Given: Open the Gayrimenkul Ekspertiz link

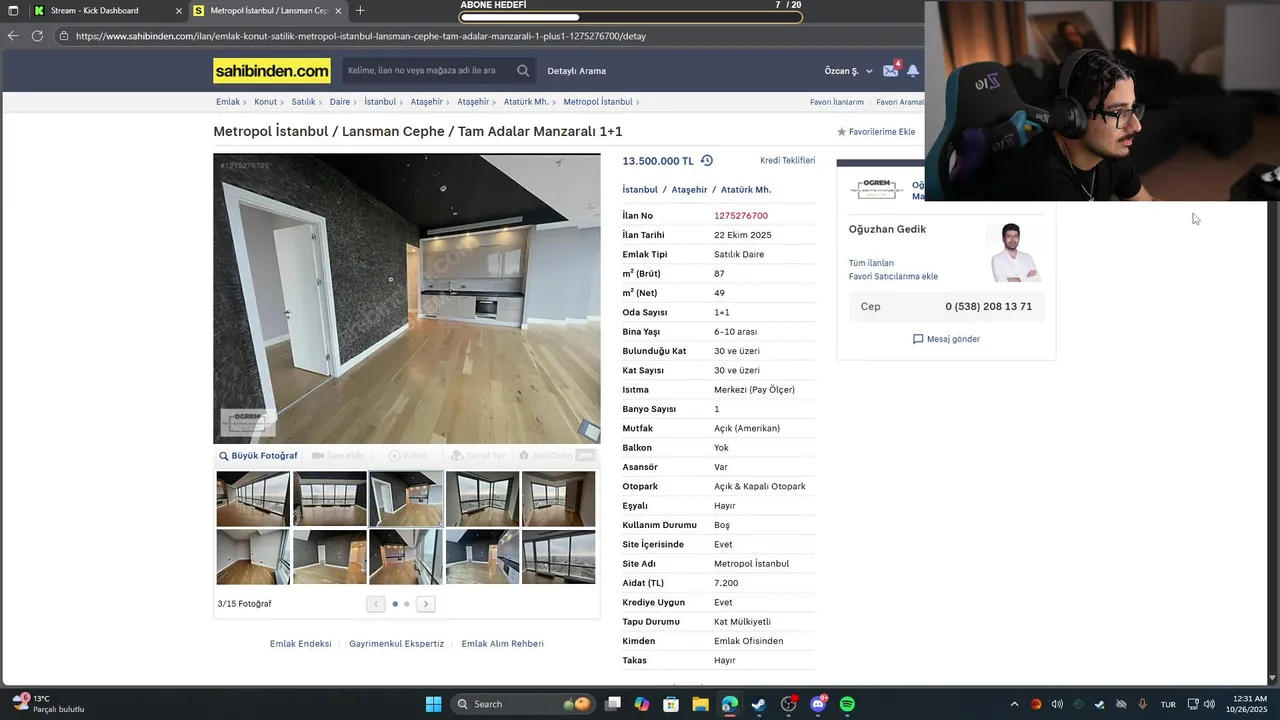Looking at the screenshot, I should coord(396,644).
